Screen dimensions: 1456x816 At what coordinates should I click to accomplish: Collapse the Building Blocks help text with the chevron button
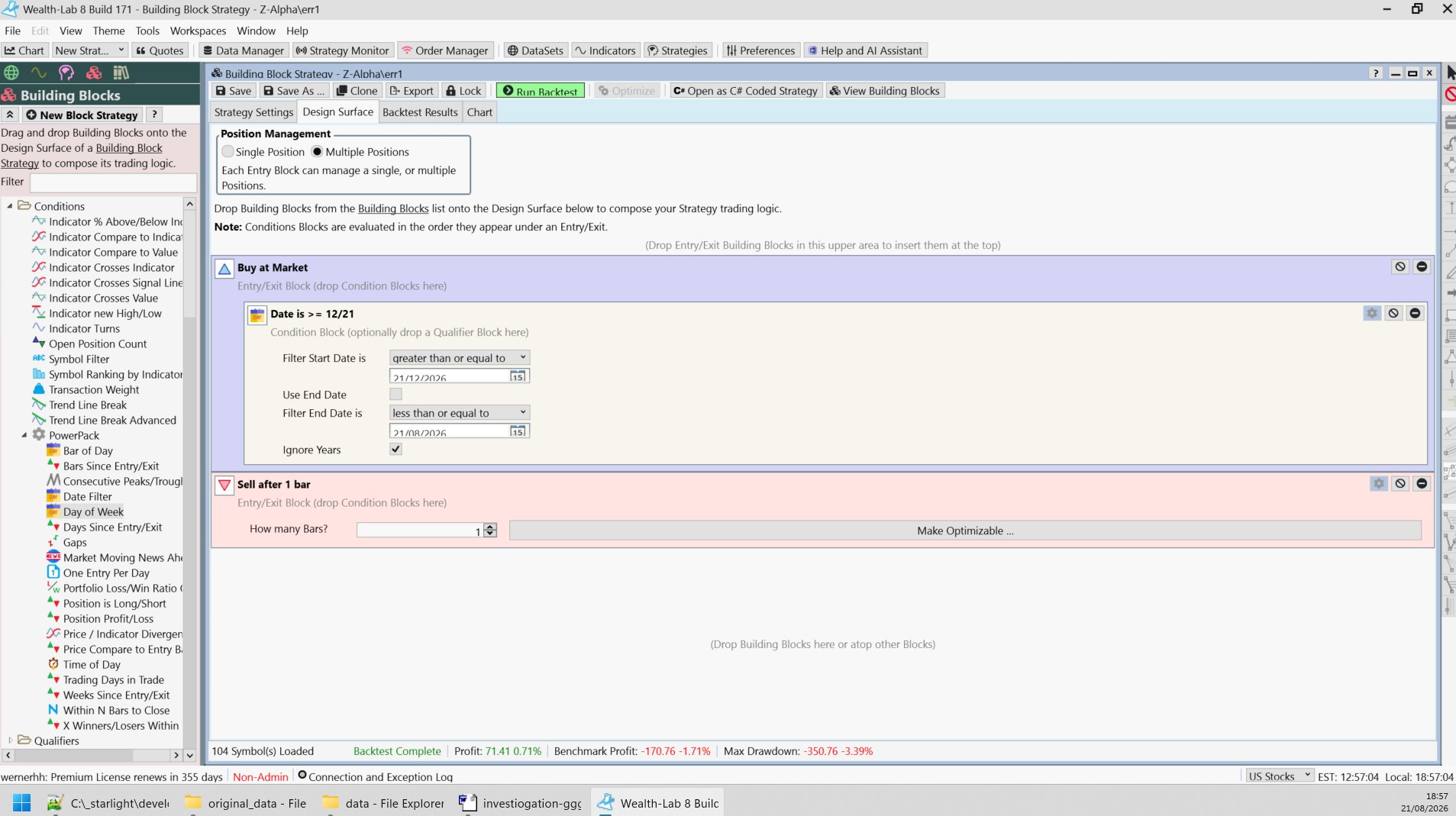coord(10,114)
